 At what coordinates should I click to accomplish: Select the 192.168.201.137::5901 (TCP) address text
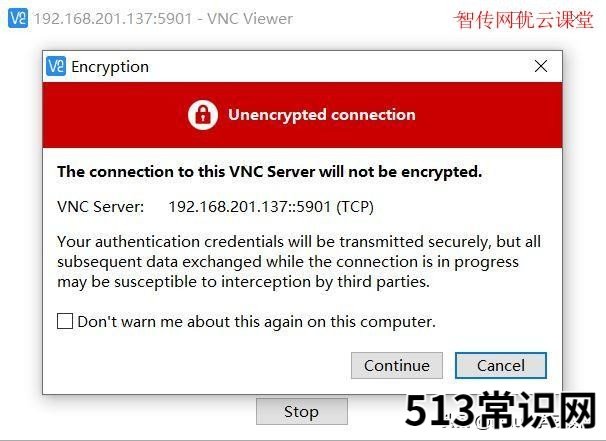[271, 207]
